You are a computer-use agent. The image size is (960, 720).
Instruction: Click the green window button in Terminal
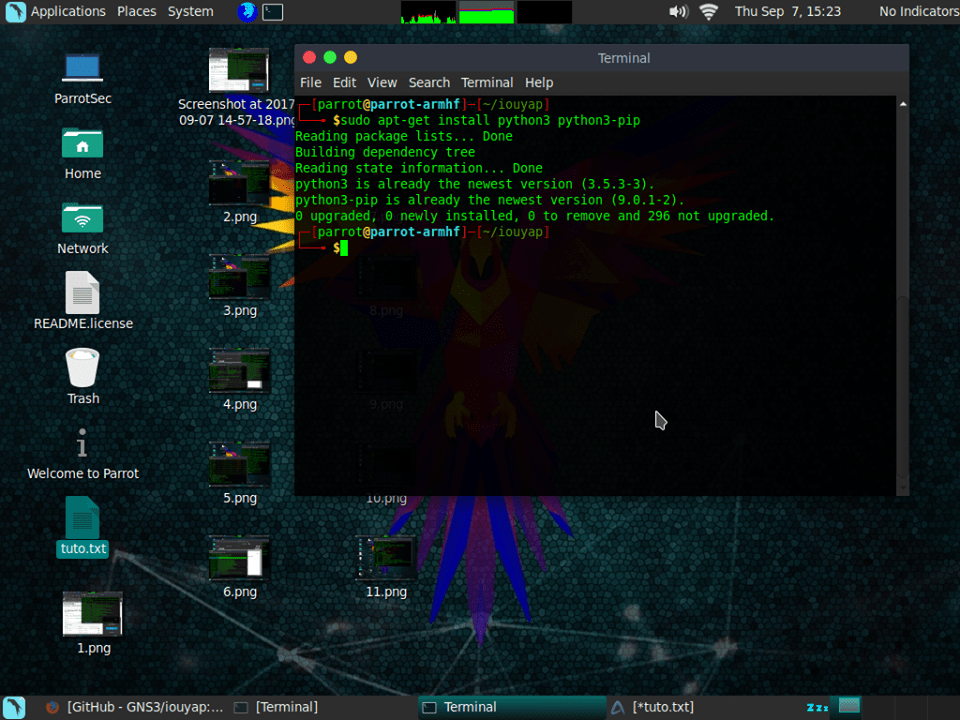tap(330, 58)
